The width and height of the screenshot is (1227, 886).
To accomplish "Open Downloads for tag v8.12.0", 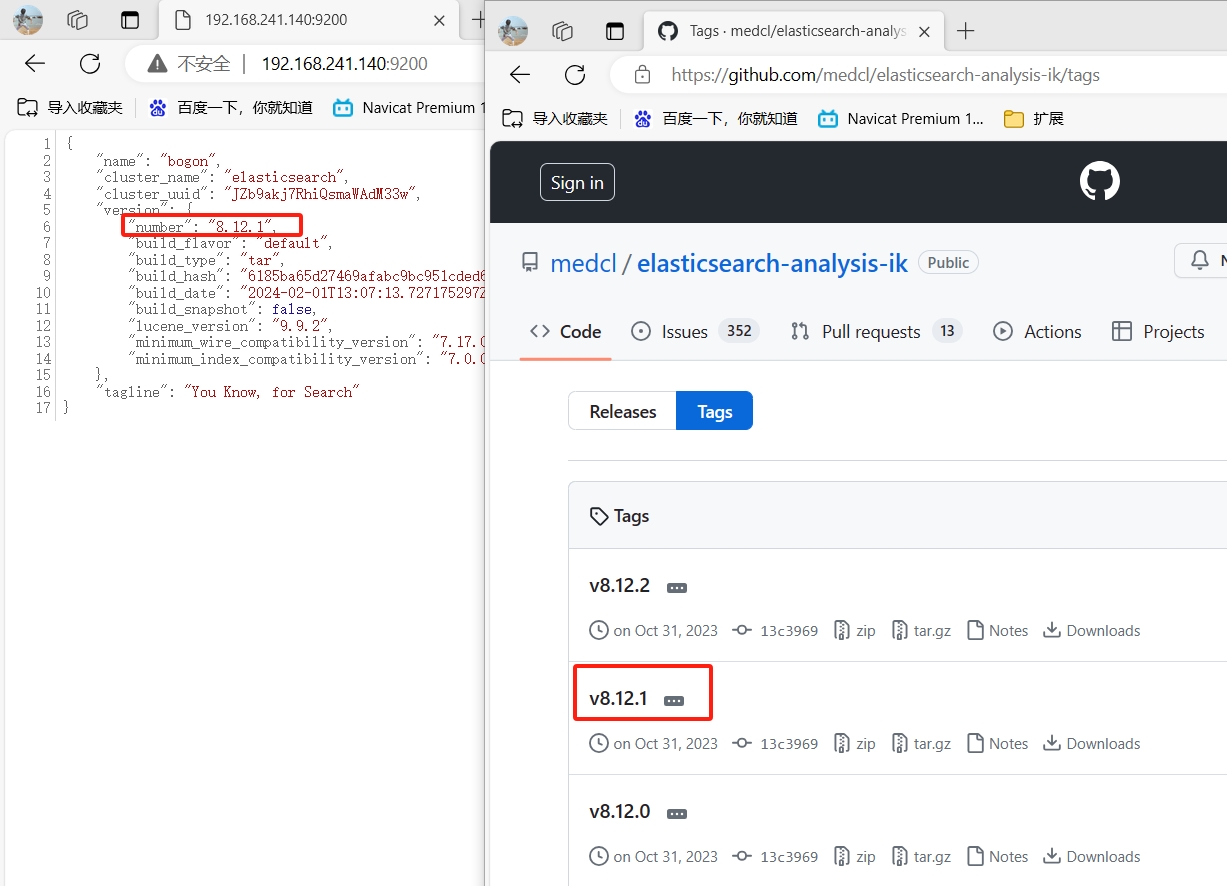I will click(1092, 857).
